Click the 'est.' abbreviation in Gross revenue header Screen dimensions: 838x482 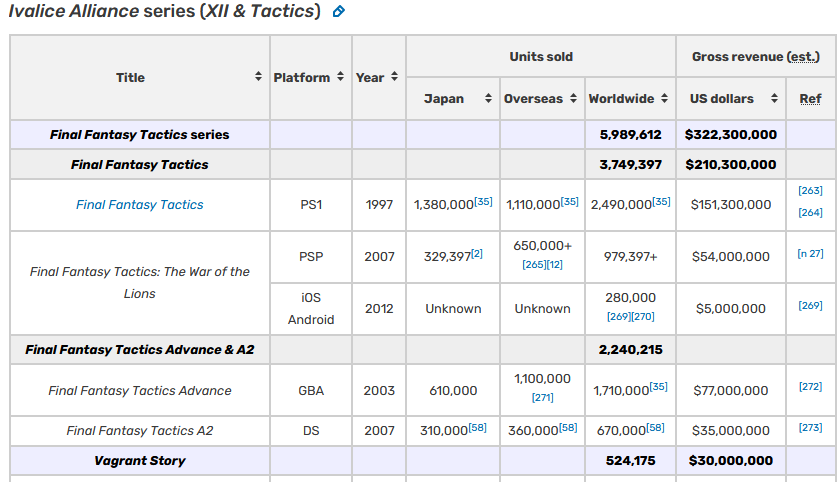coord(803,57)
